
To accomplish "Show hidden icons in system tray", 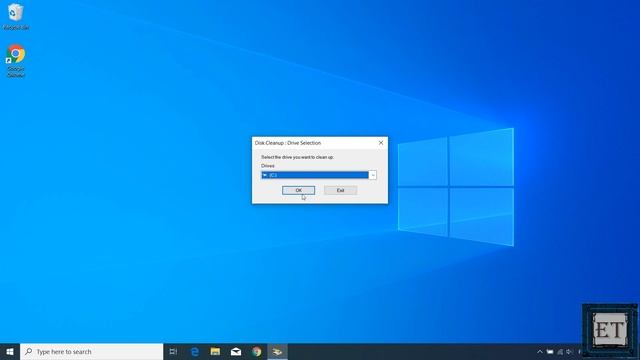I will pos(540,351).
